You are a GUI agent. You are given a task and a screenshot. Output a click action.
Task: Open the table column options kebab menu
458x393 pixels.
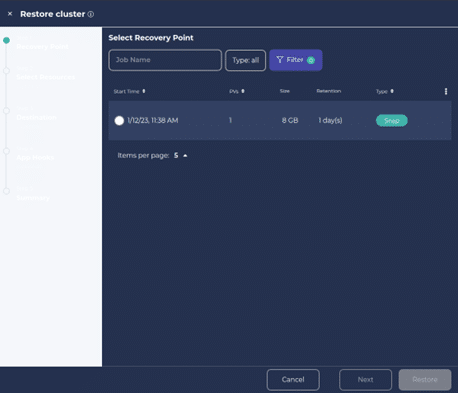pos(446,91)
